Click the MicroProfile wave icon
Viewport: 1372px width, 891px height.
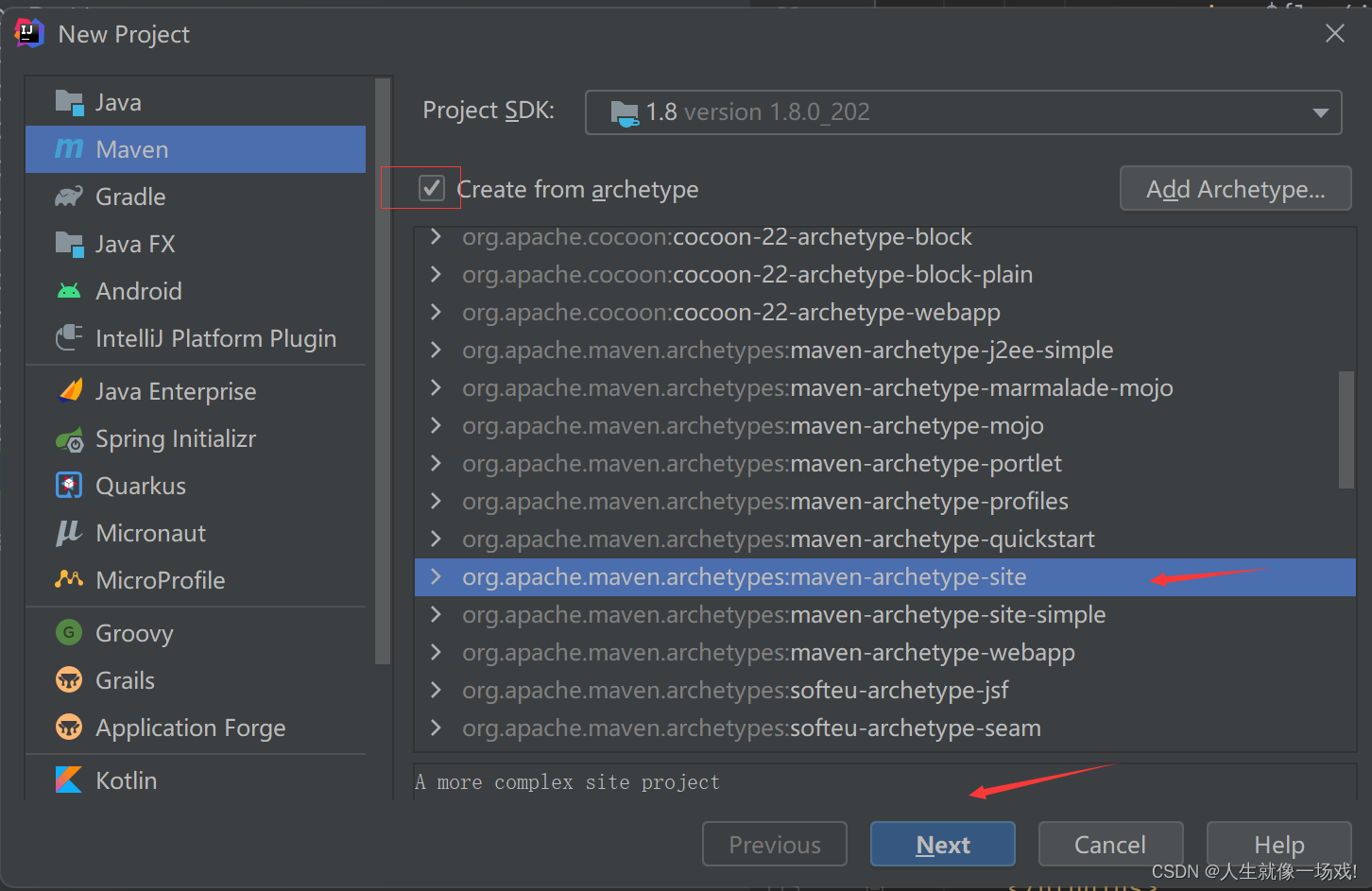[x=69, y=580]
